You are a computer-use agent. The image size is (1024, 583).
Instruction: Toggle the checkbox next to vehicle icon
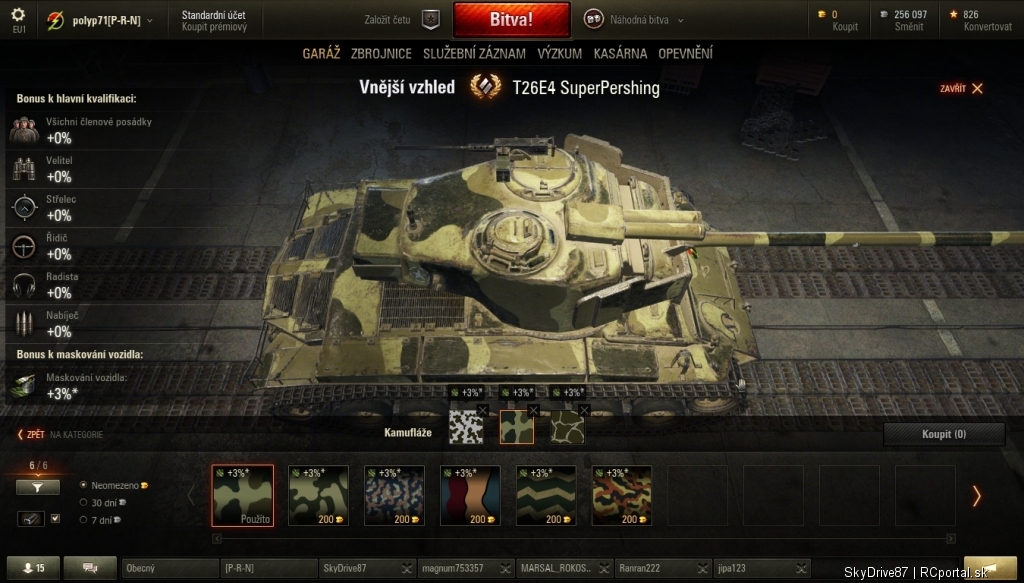56,518
